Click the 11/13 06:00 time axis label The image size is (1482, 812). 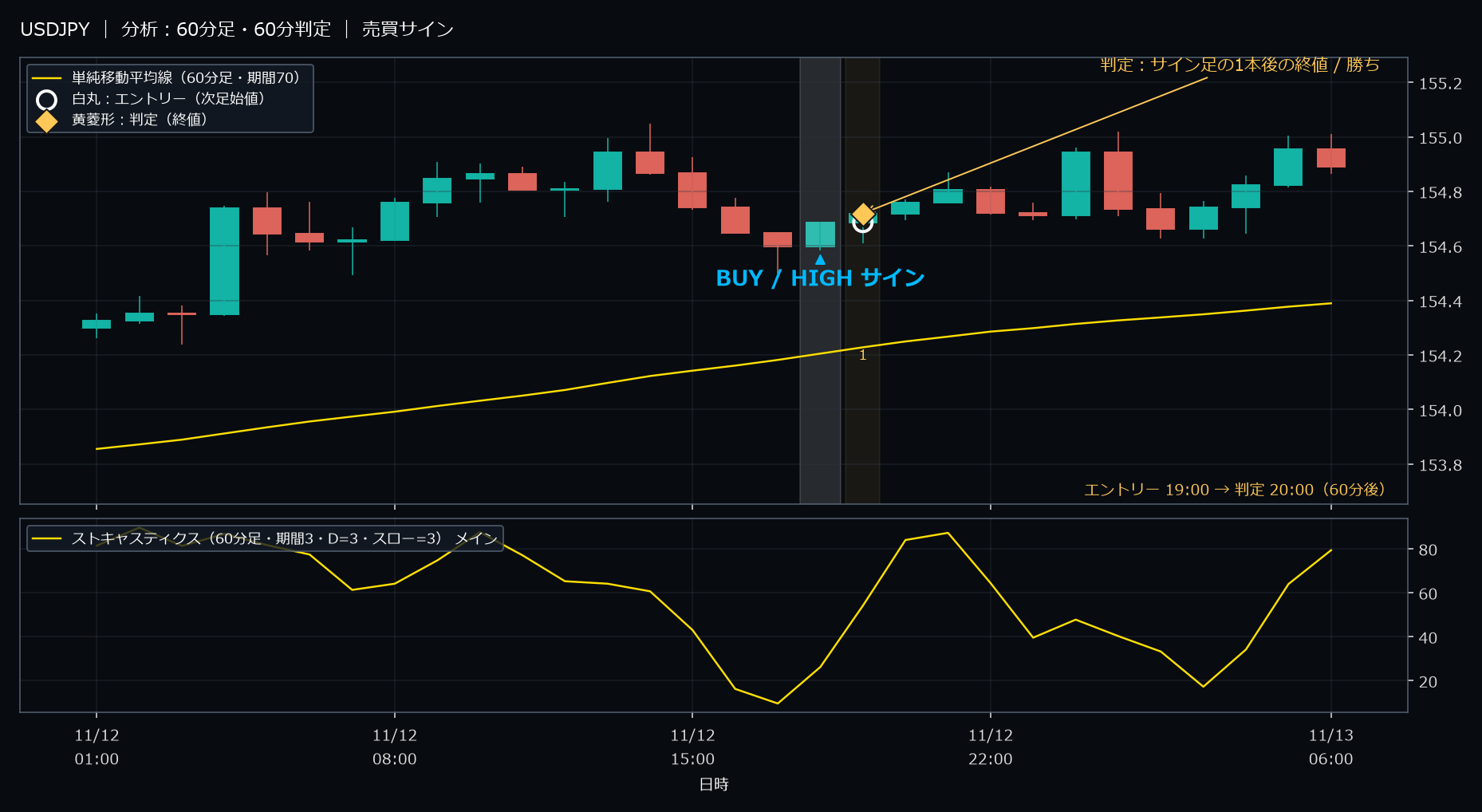click(1331, 747)
